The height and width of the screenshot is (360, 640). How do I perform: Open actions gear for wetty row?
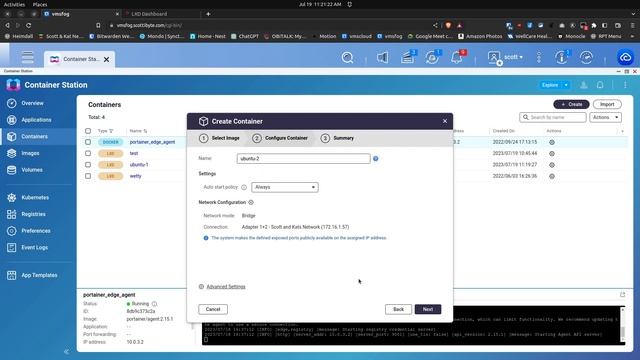[552, 177]
